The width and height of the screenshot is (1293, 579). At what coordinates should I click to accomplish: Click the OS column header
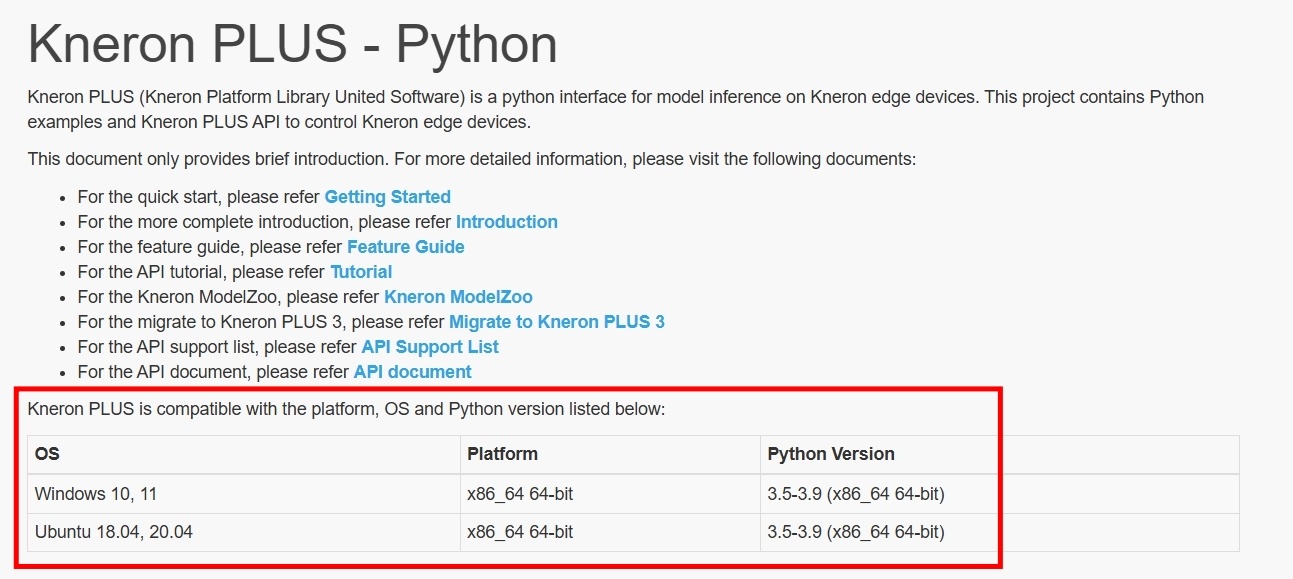[x=244, y=454]
